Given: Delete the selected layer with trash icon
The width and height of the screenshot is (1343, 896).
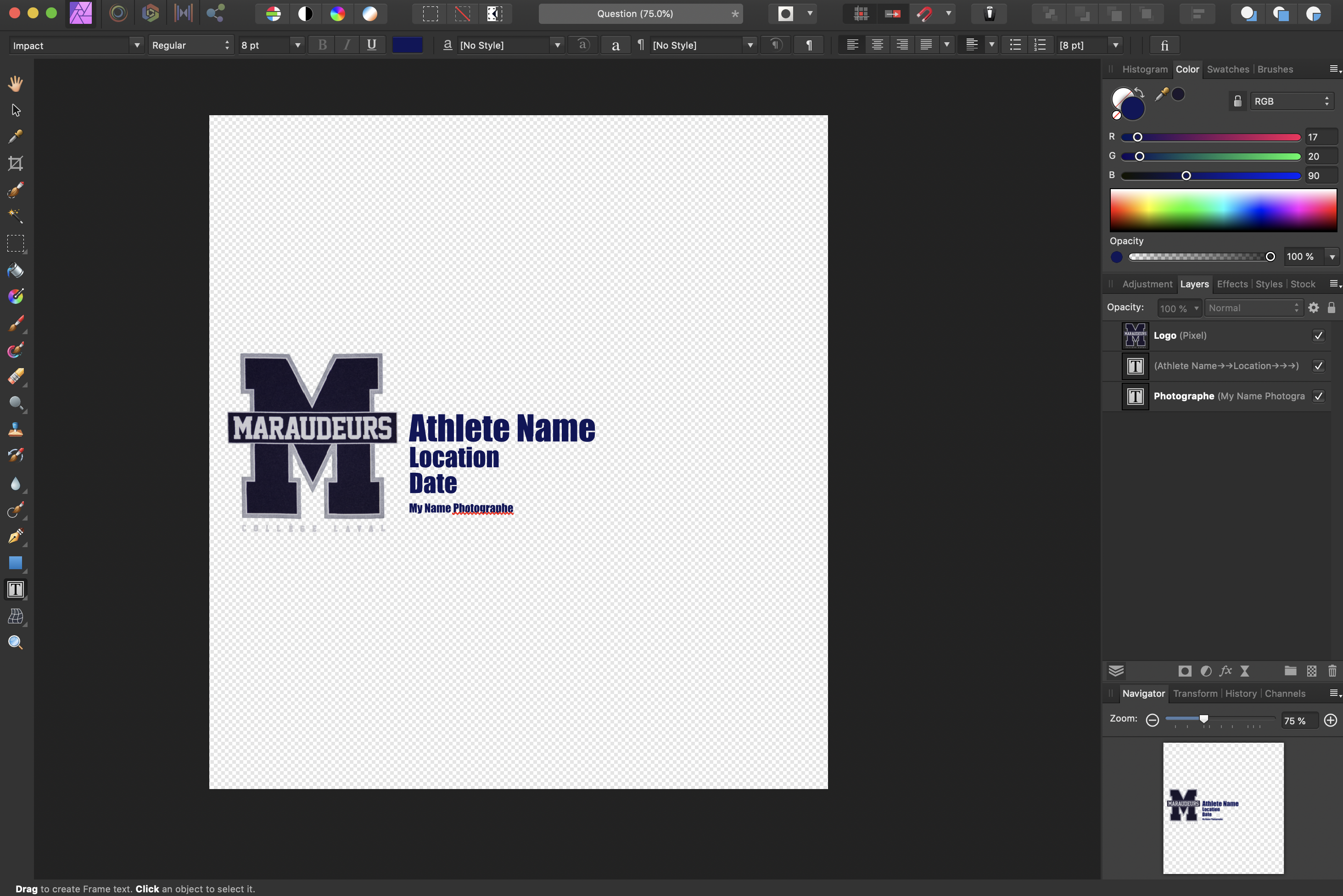Looking at the screenshot, I should [x=1332, y=671].
